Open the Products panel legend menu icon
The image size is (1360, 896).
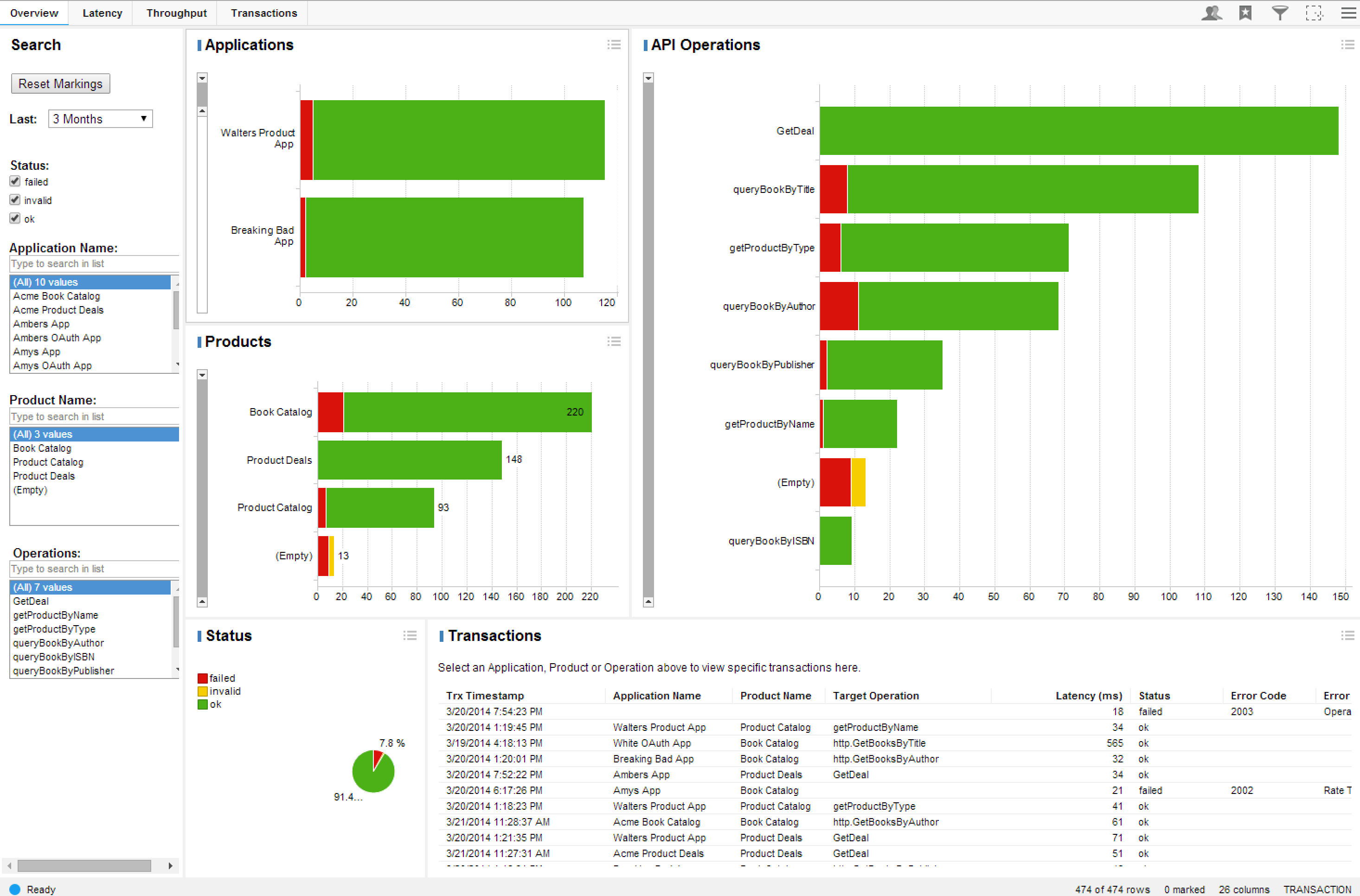[614, 341]
